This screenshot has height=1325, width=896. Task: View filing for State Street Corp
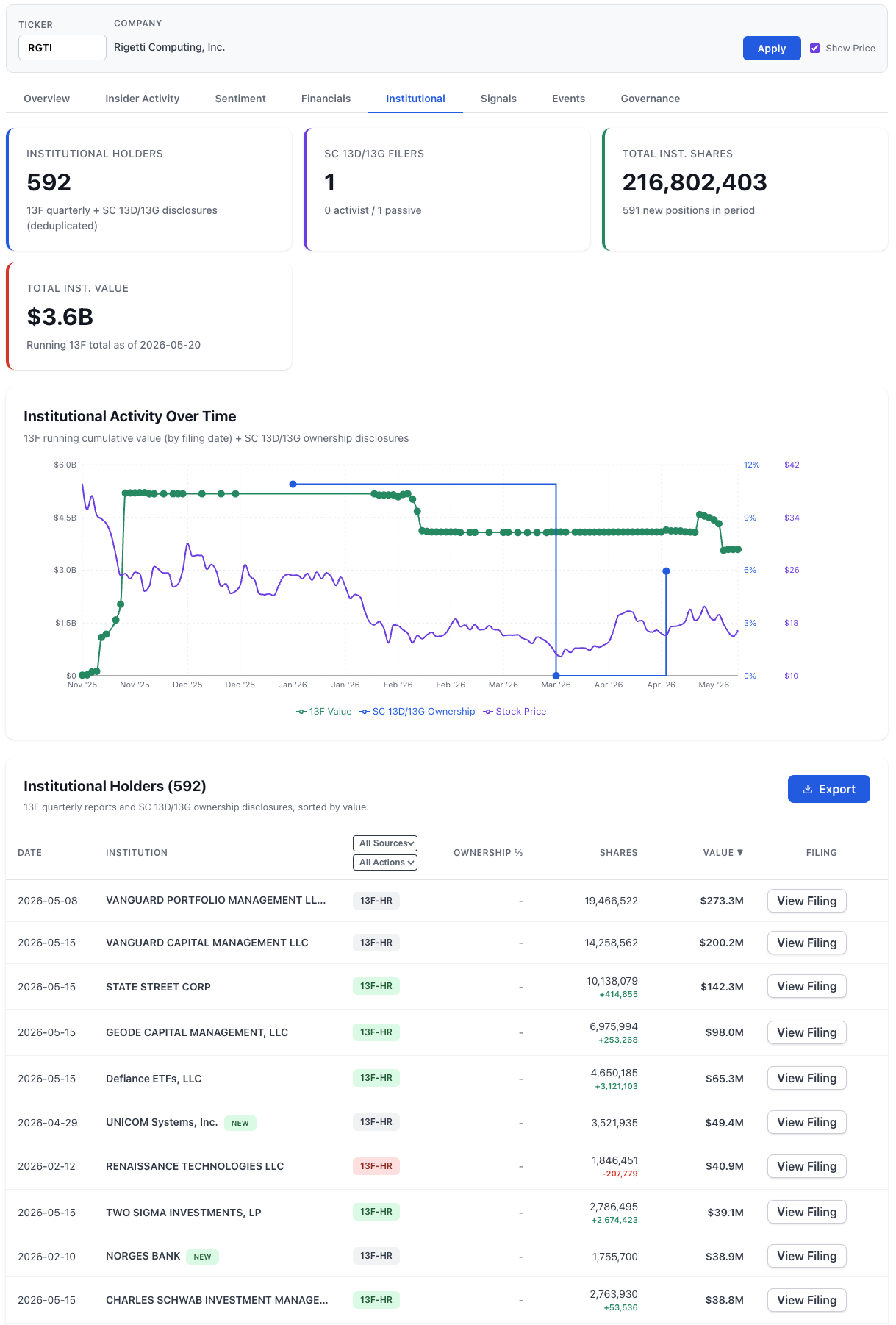(807, 986)
